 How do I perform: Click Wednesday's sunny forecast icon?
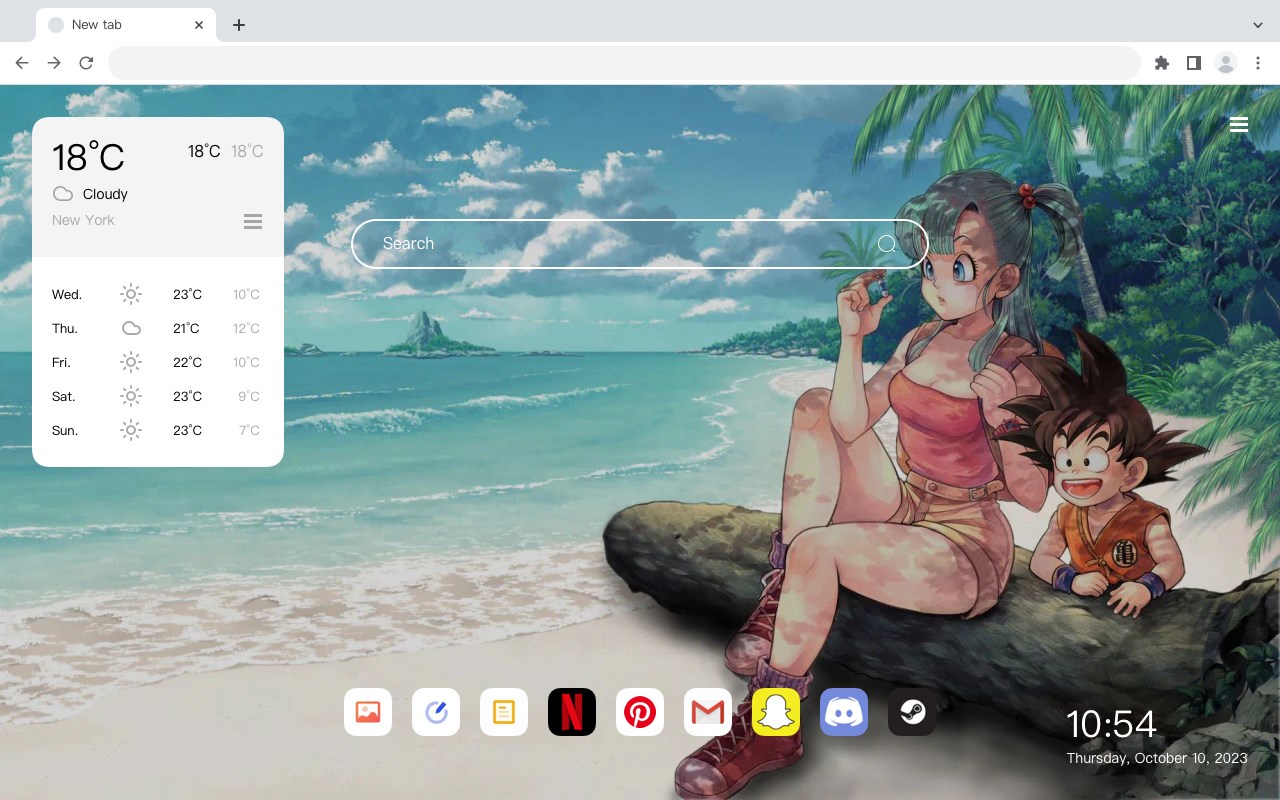[x=131, y=294]
